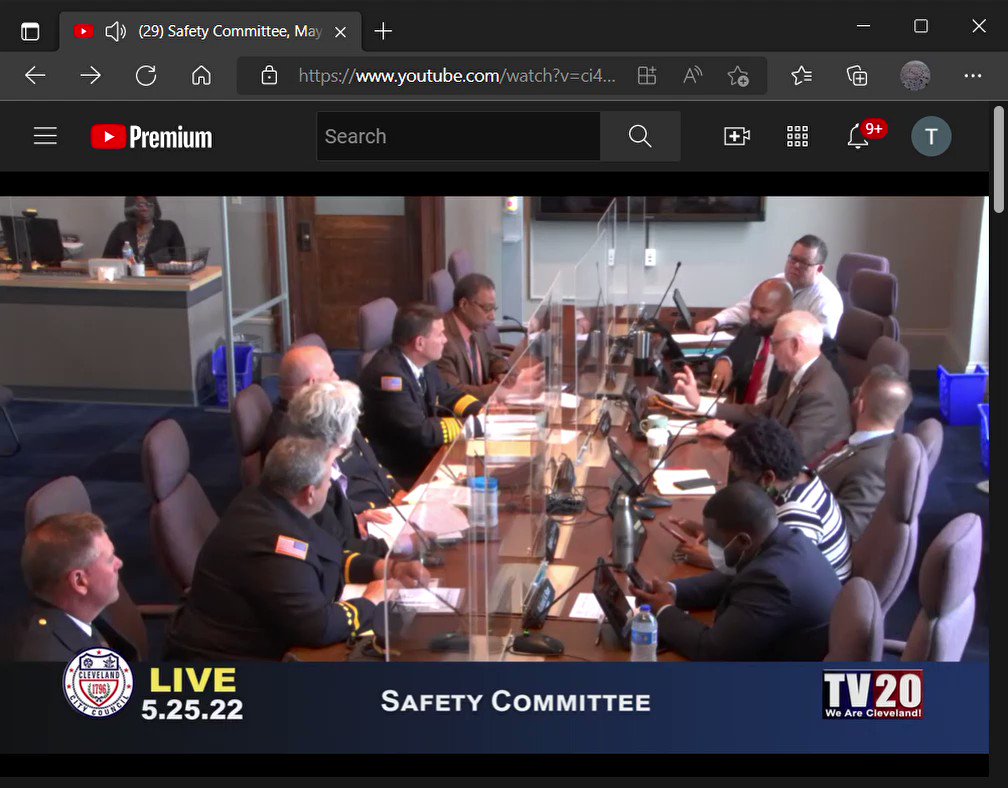
Task: Open a new browser tab
Action: [383, 31]
